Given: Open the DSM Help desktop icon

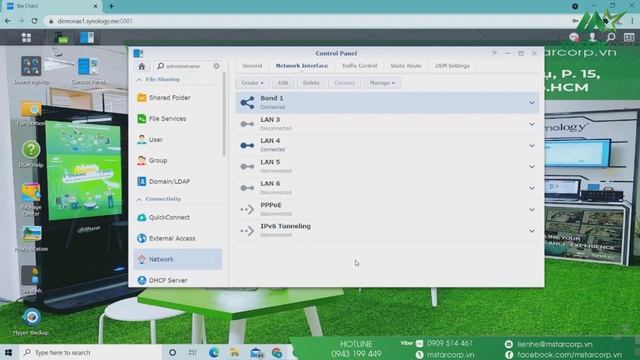Looking at the screenshot, I should point(31,150).
